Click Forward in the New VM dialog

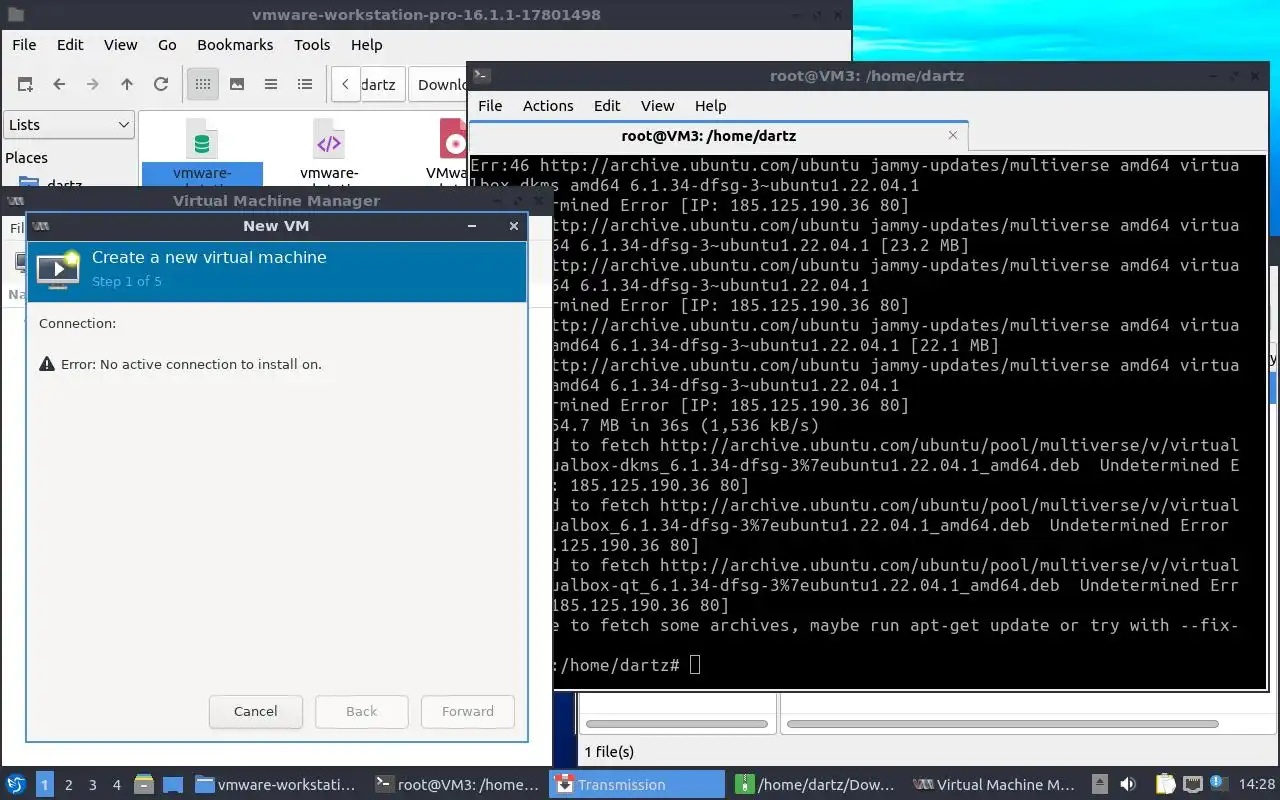[x=467, y=711]
